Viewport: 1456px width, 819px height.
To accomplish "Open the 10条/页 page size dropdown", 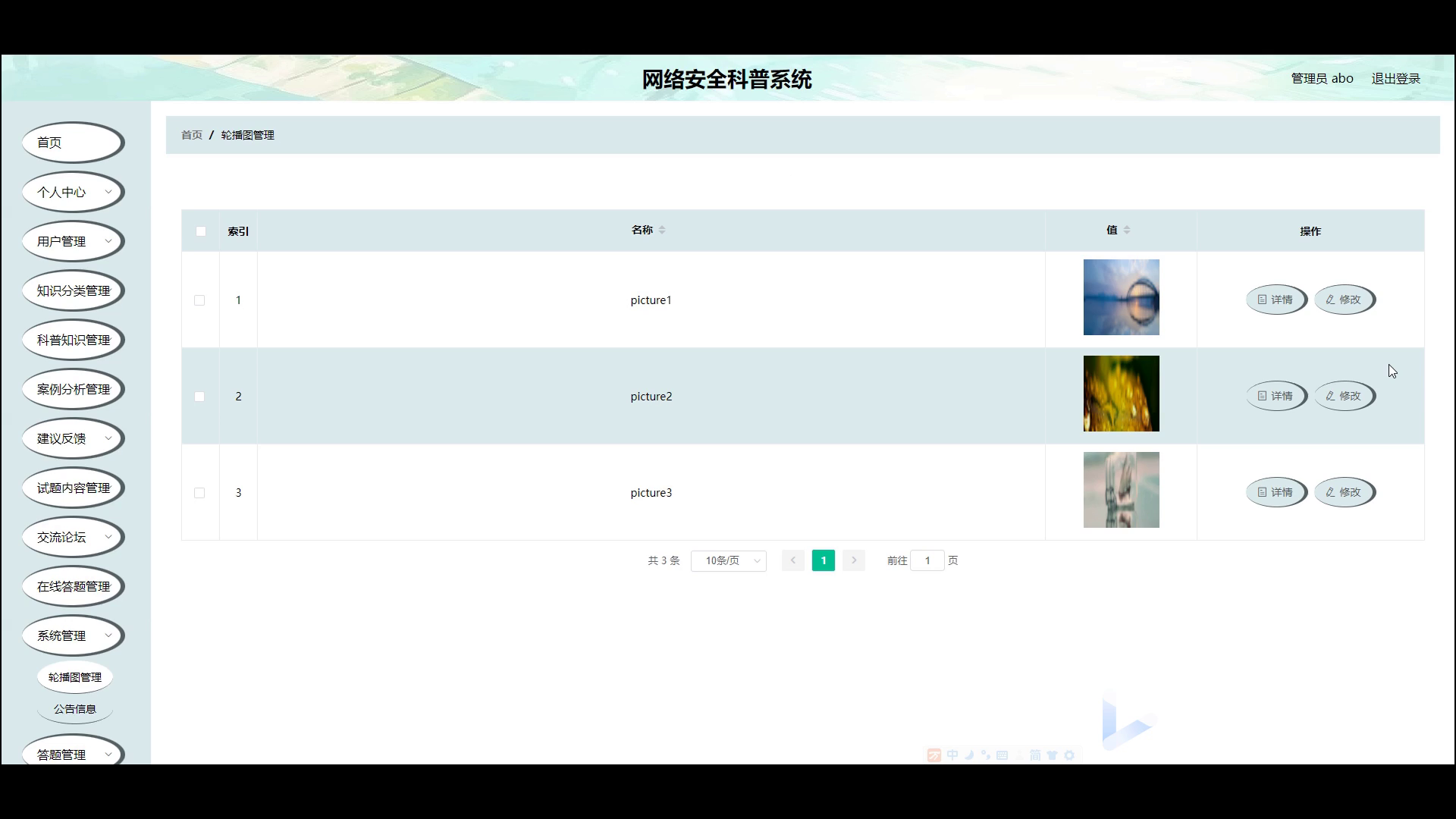I will [729, 560].
